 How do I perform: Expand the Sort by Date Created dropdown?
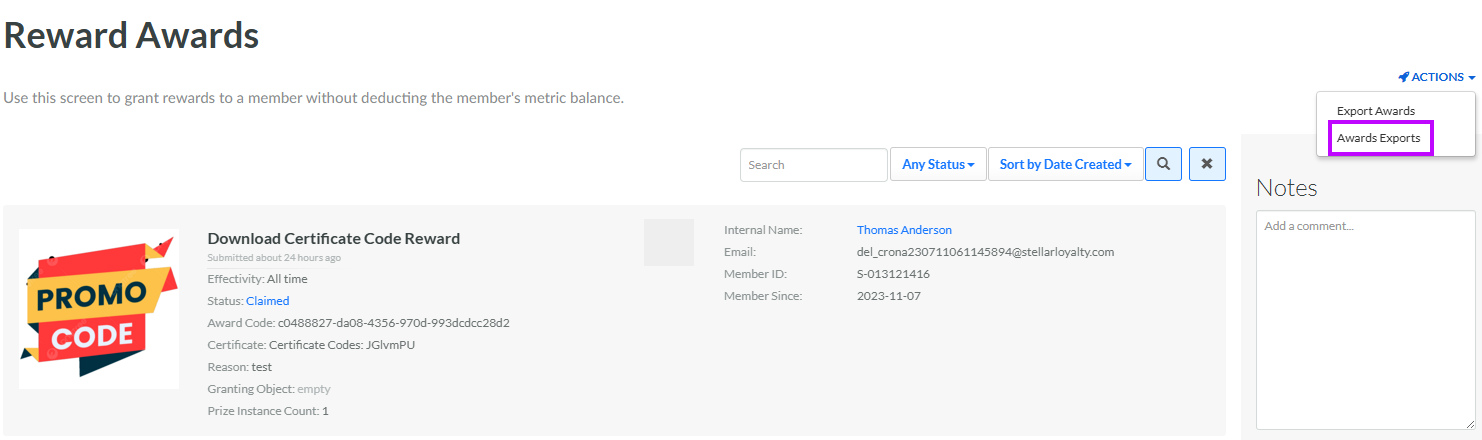[1065, 164]
